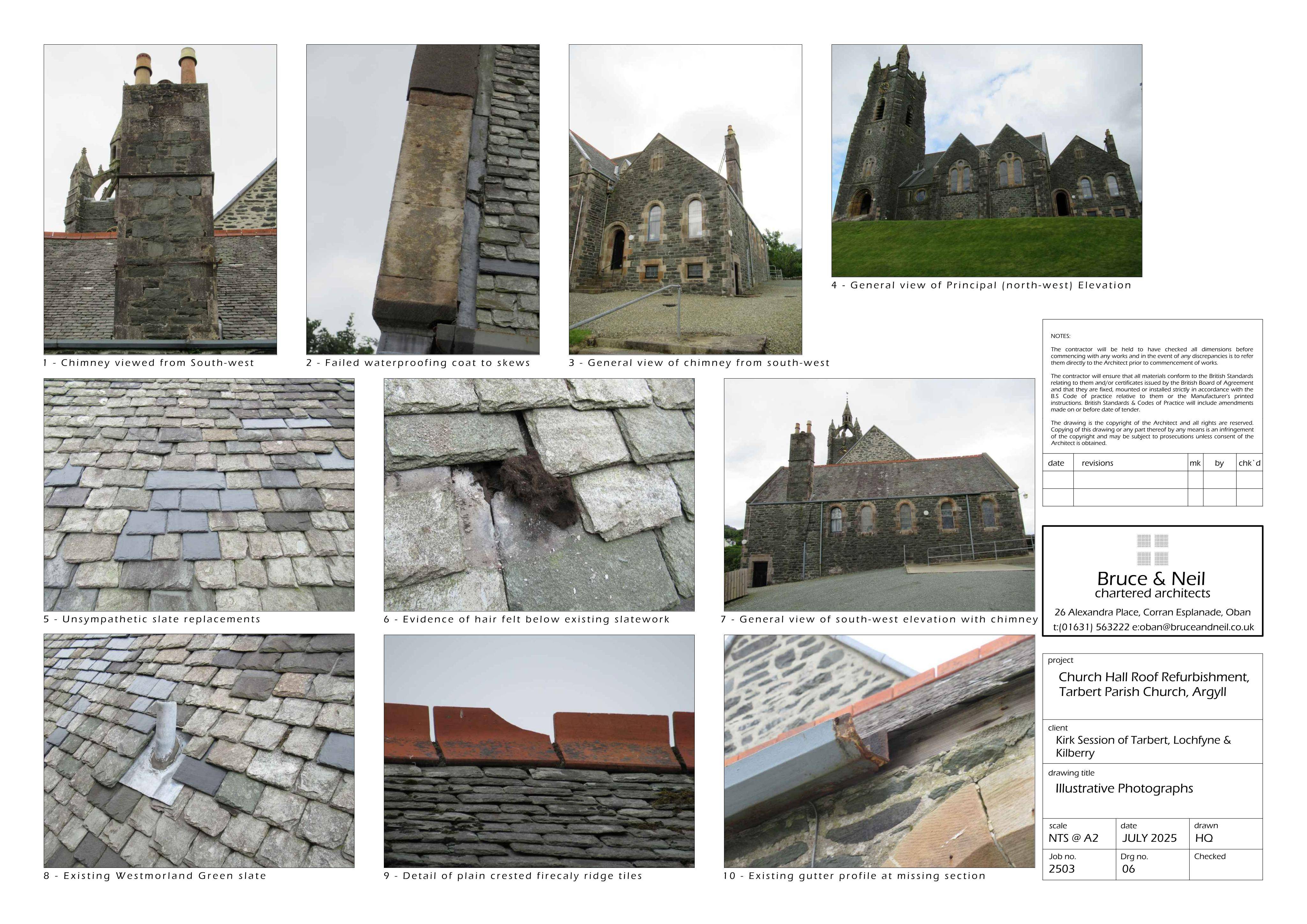Click drawing number '06'
This screenshot has height=924, width=1307.
[1128, 869]
